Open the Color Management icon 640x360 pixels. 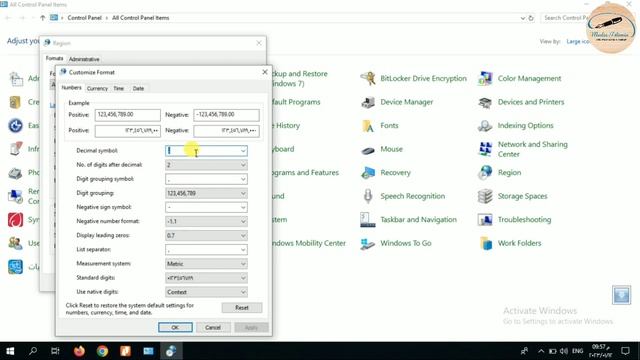[485, 78]
